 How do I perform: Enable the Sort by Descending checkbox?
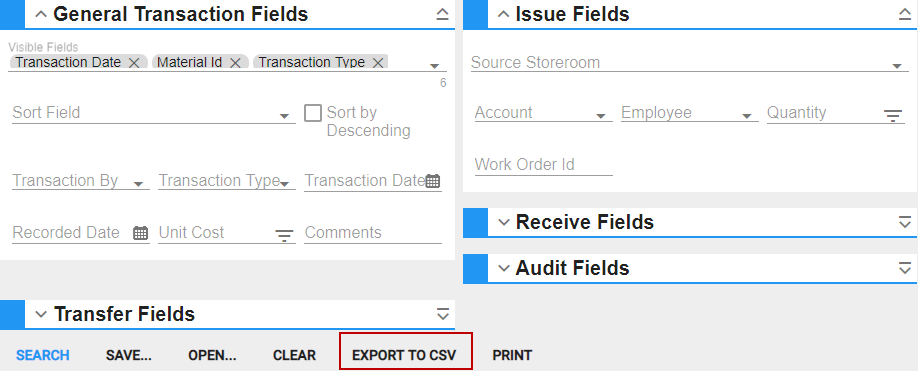tap(313, 113)
